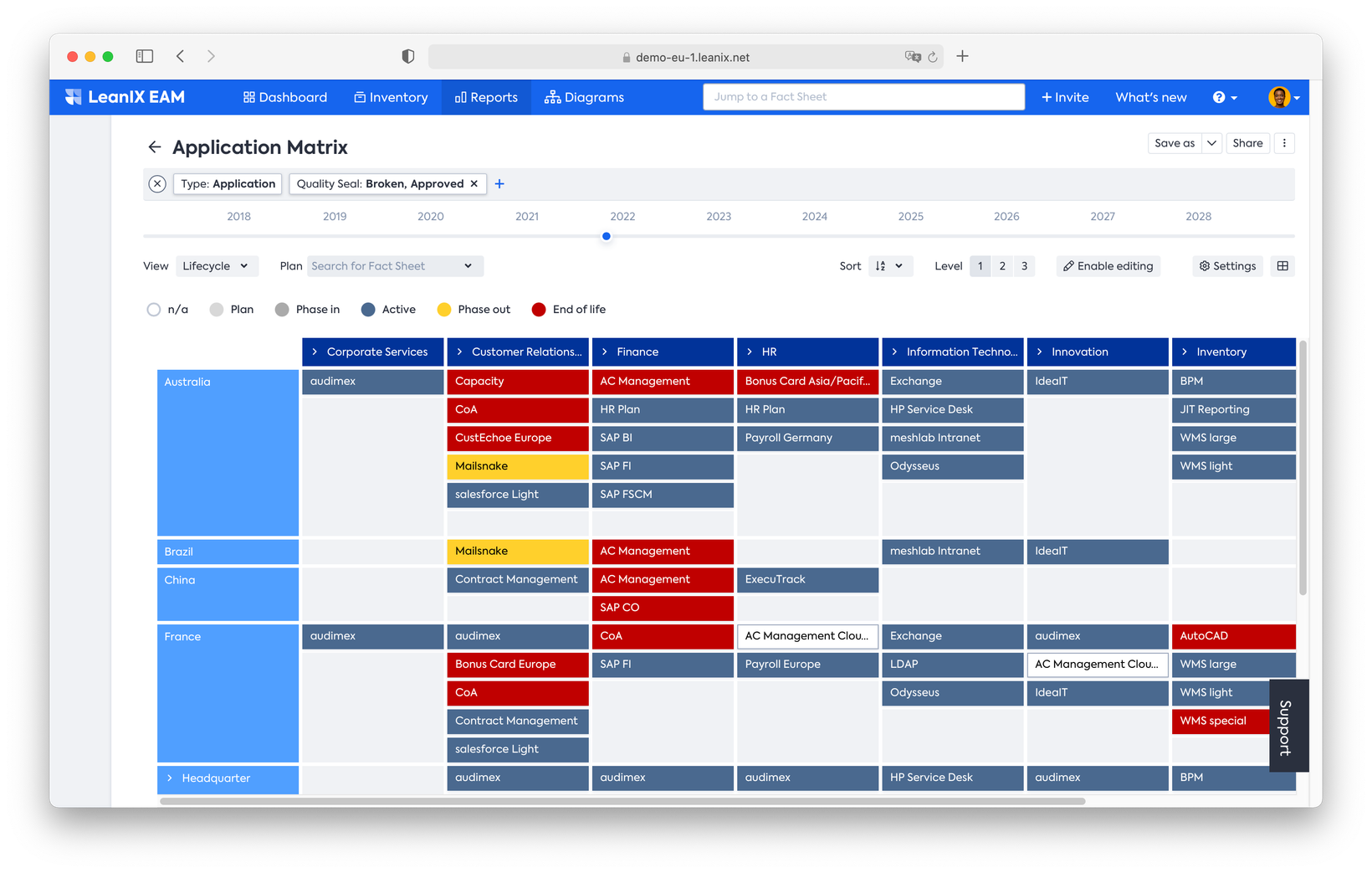
Task: Open the Diagrams tab
Action: pos(584,97)
